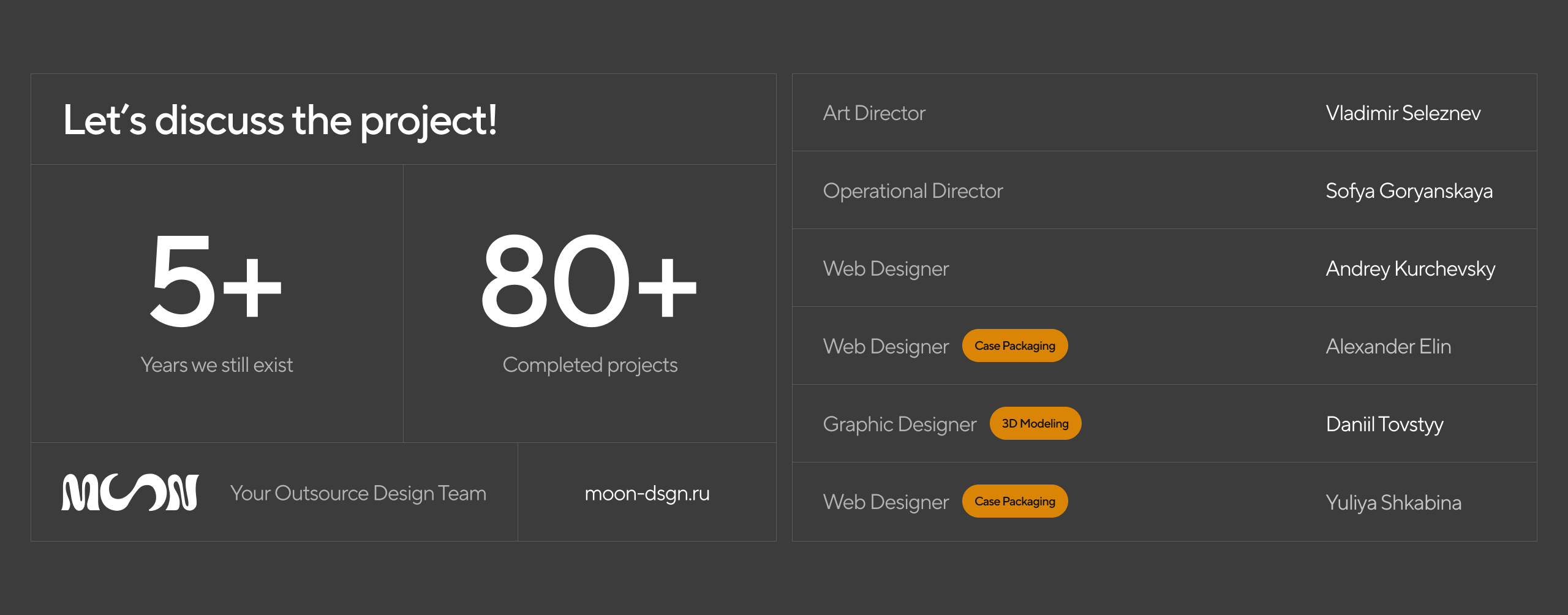This screenshot has height=615, width=1568.
Task: Click Yuliya Shkabina's Case Packaging badge
Action: [1014, 502]
